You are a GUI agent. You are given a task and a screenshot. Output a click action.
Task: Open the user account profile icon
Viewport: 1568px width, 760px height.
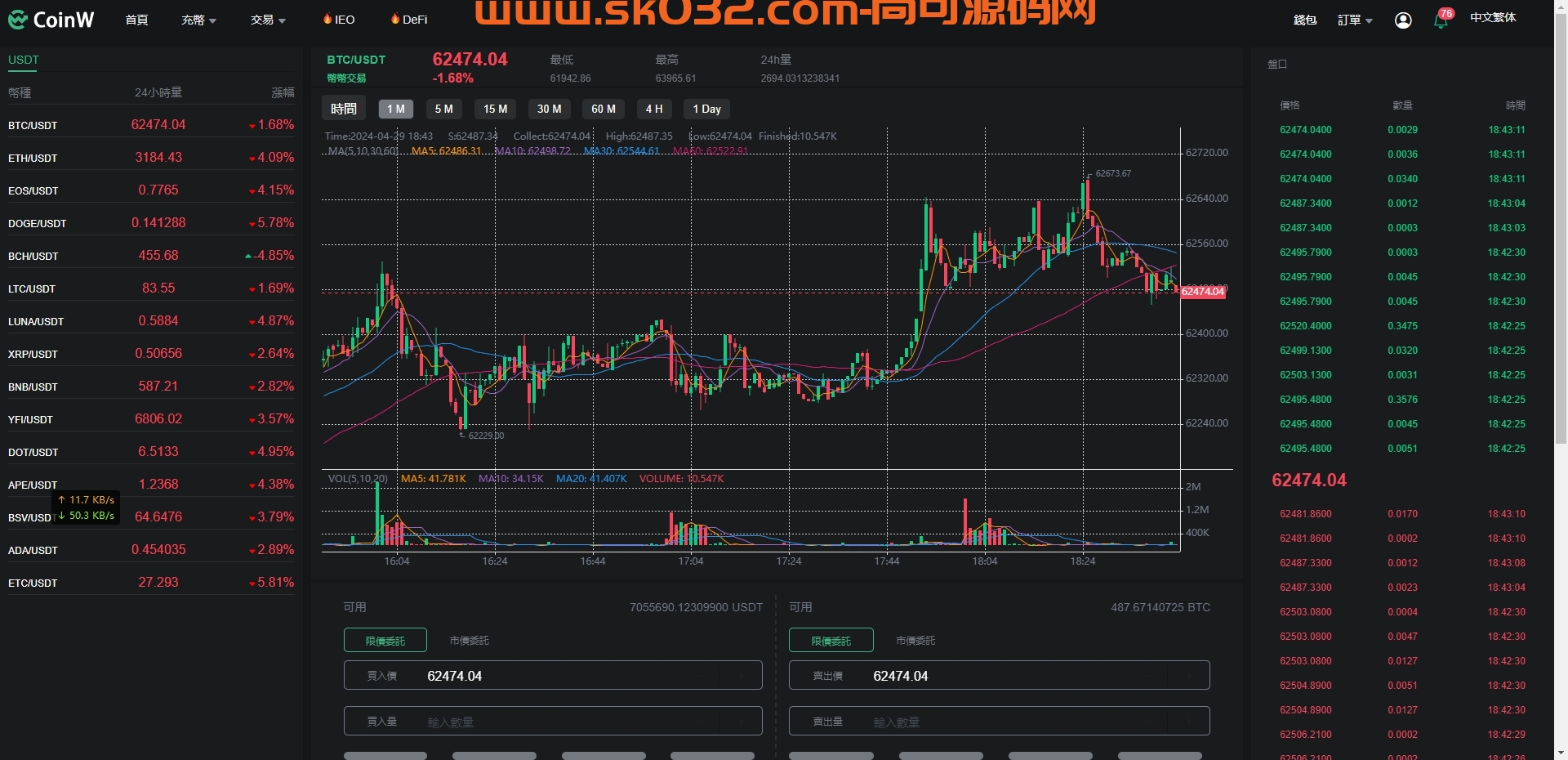(1403, 20)
